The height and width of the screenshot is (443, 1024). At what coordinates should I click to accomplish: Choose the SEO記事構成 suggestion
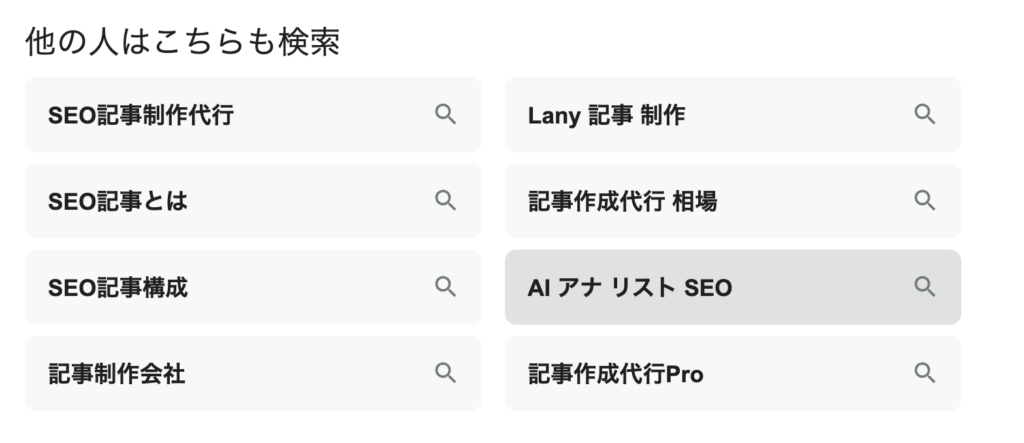point(118,288)
